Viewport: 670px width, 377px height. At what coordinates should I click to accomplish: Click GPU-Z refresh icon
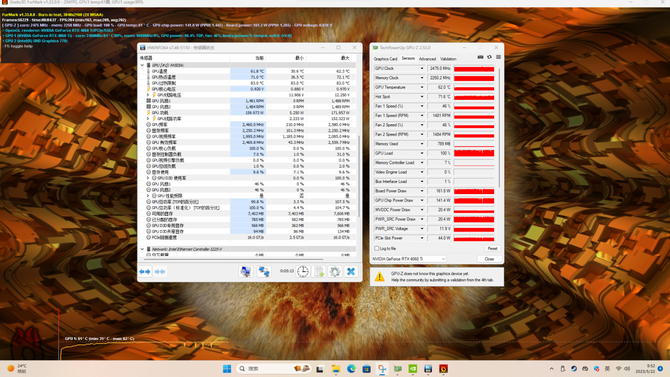point(489,57)
